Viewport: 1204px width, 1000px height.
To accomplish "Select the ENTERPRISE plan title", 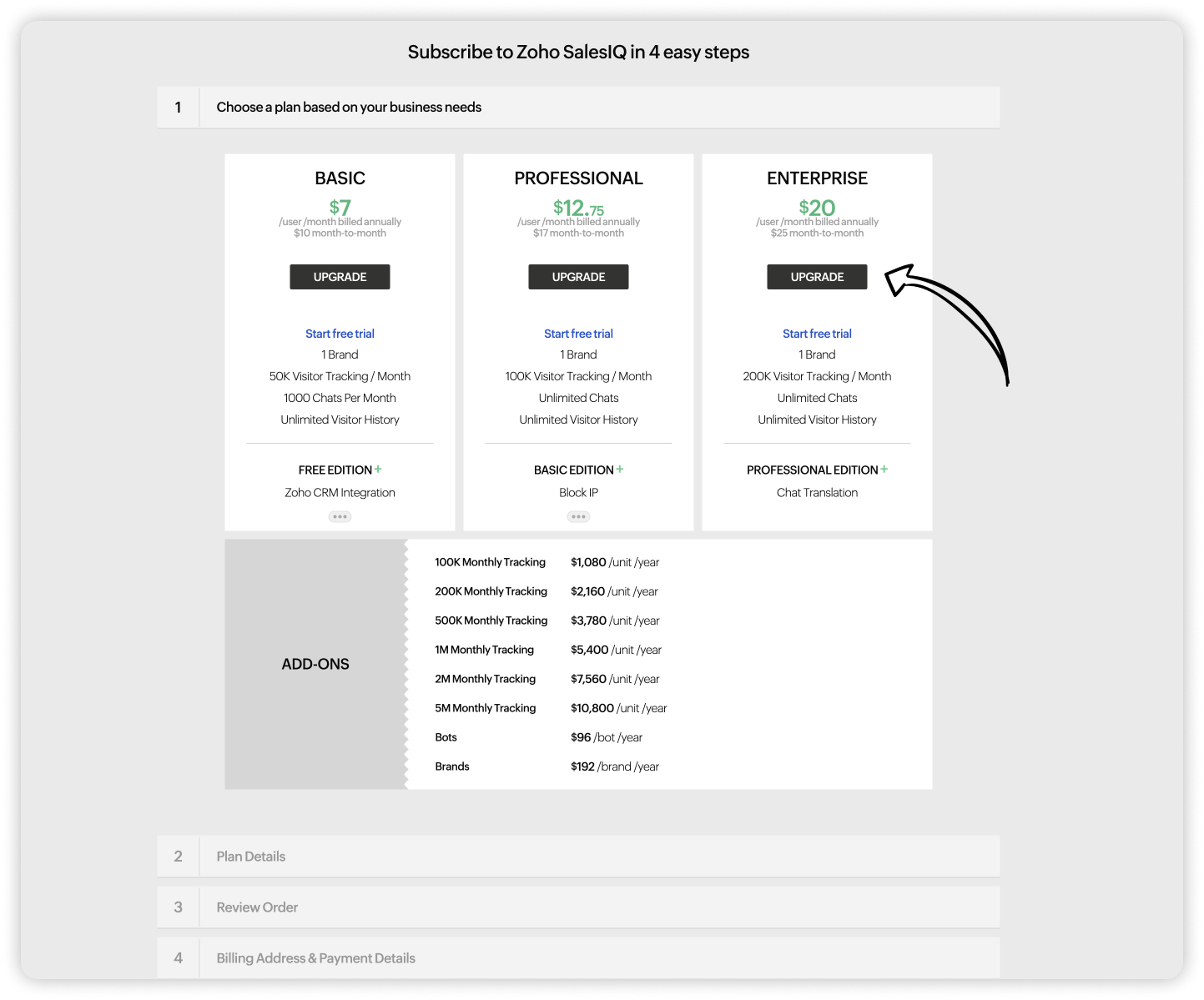I will 817,178.
